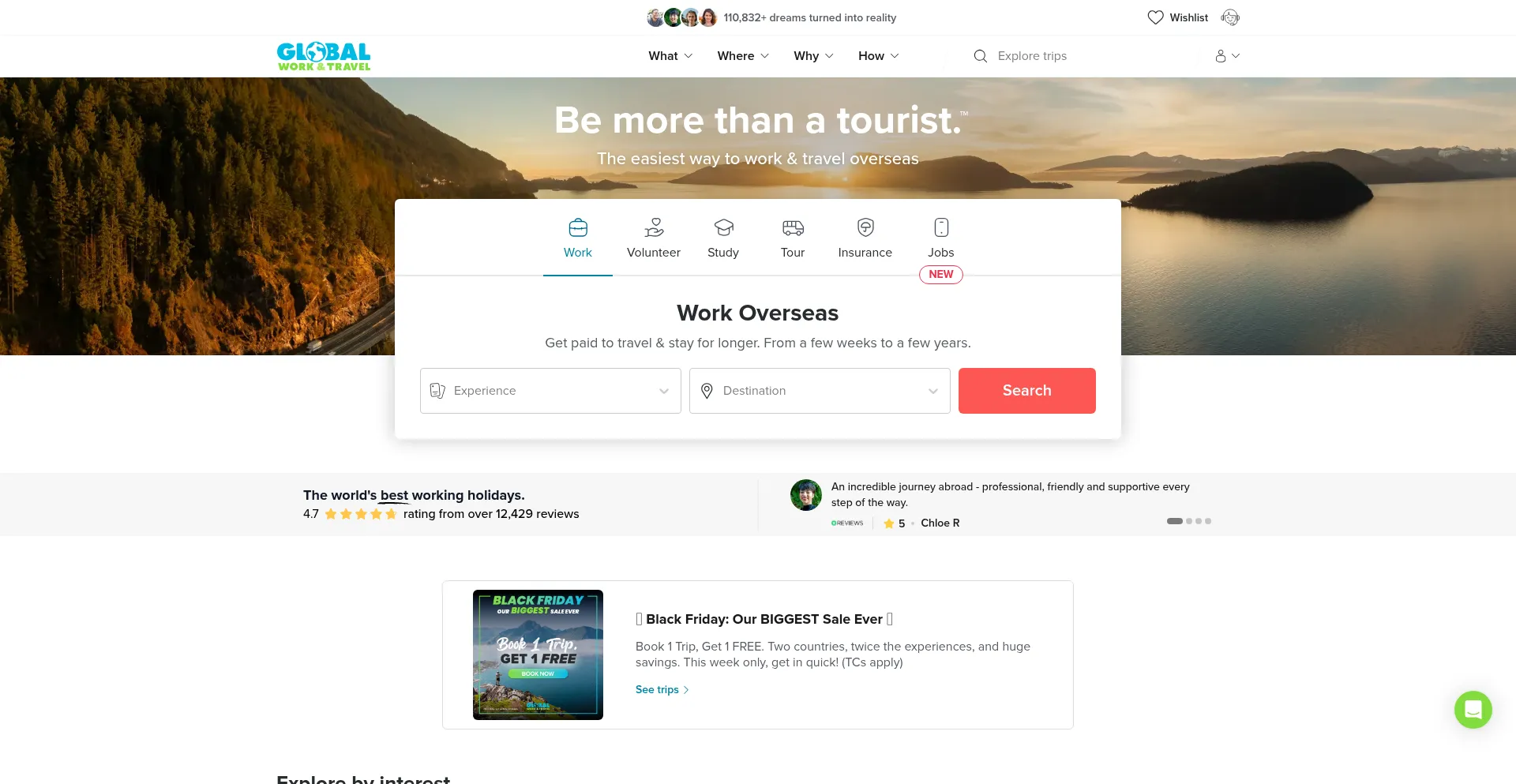Click the Wishlist heart icon
1516x784 pixels.
[1155, 17]
